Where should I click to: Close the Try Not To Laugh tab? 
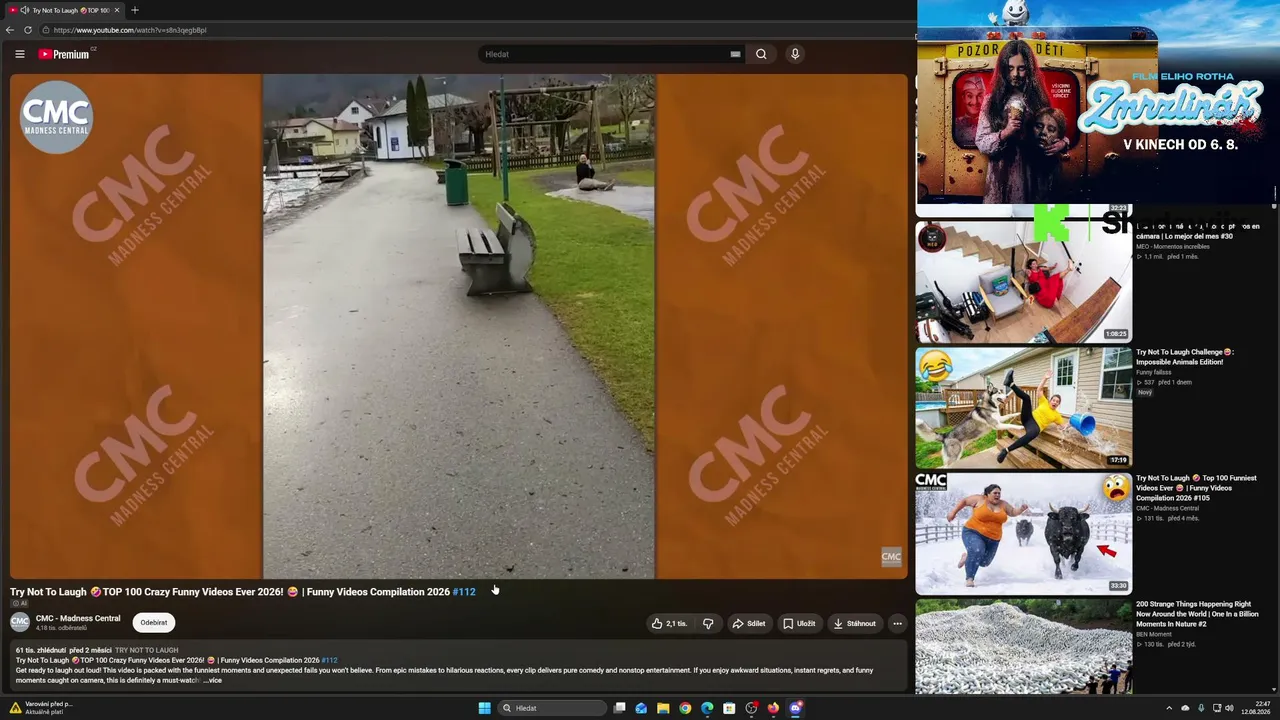[x=117, y=10]
